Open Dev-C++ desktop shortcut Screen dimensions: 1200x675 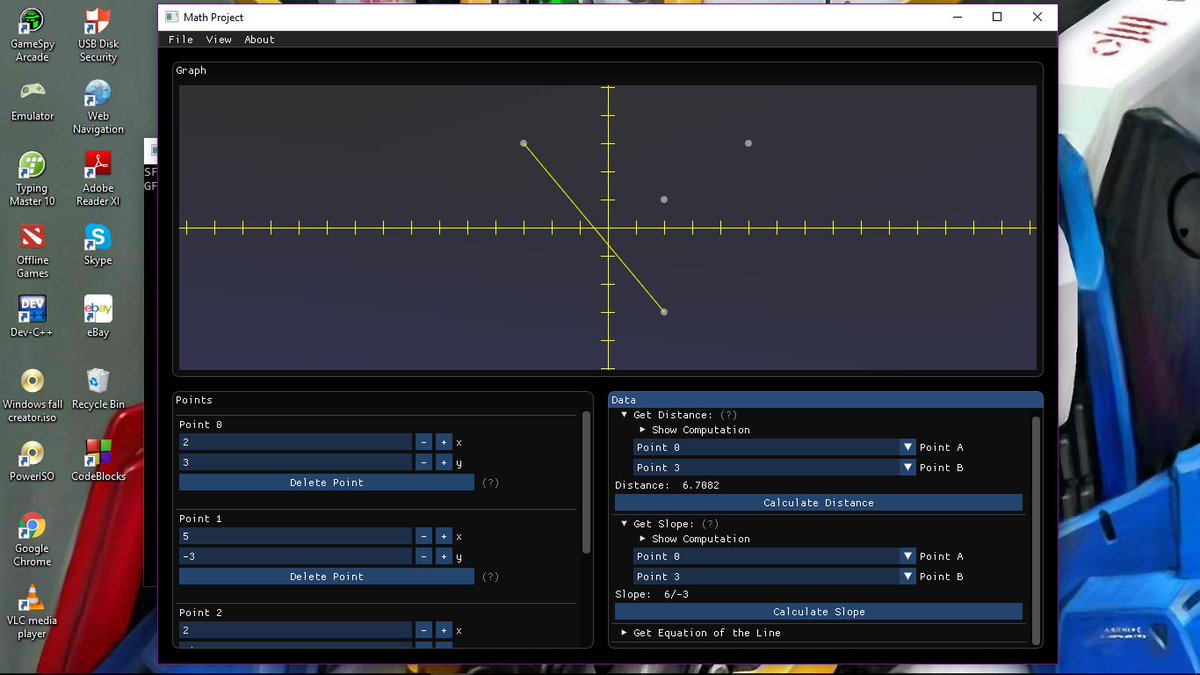click(32, 316)
